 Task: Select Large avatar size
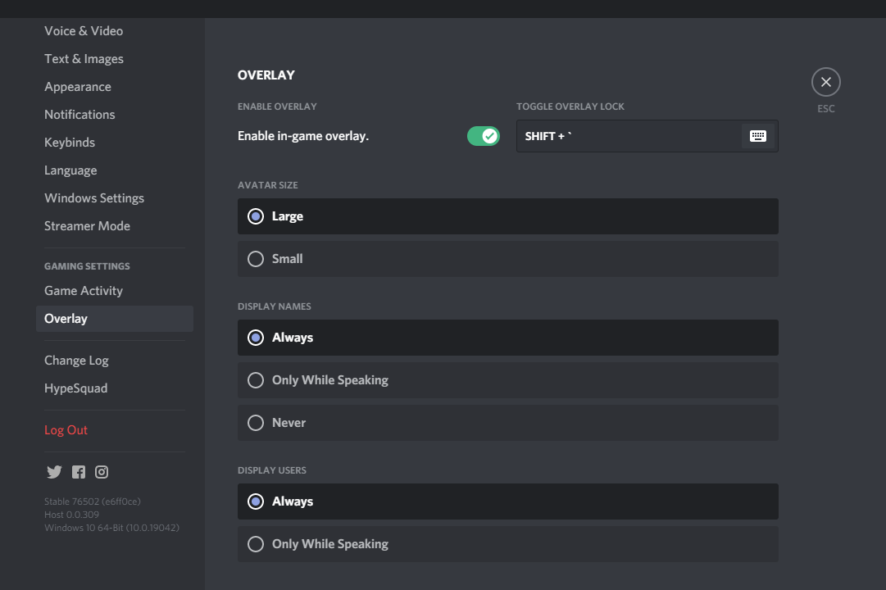coord(507,216)
